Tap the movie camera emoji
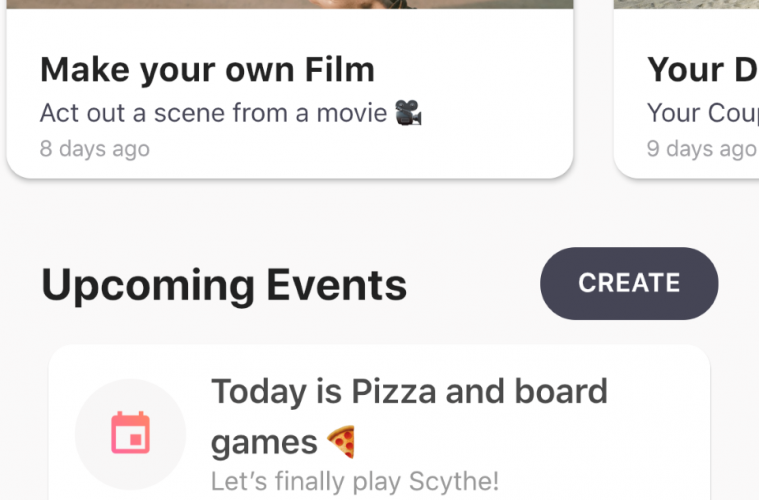 coord(408,112)
